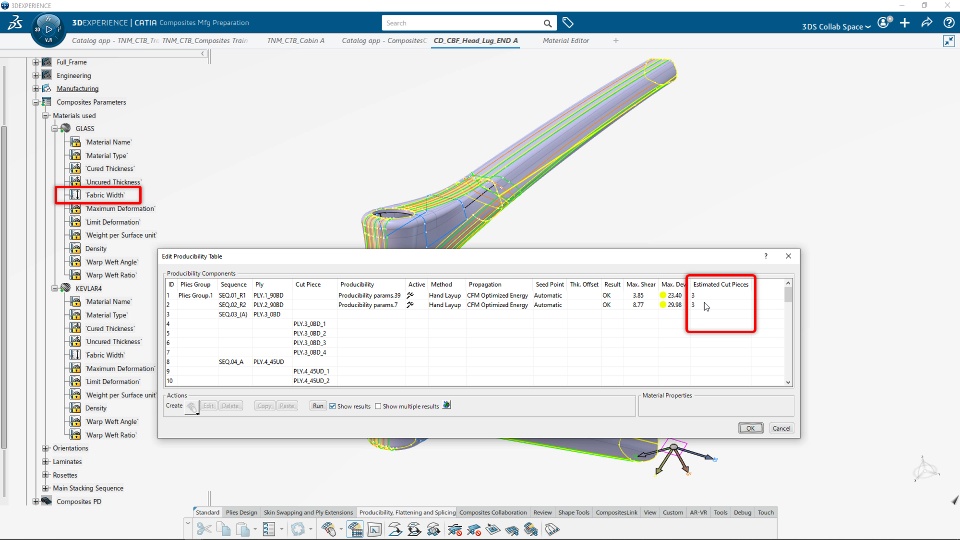
Task: Click the Estimated Cut Pieces column header
Action: pos(721,285)
